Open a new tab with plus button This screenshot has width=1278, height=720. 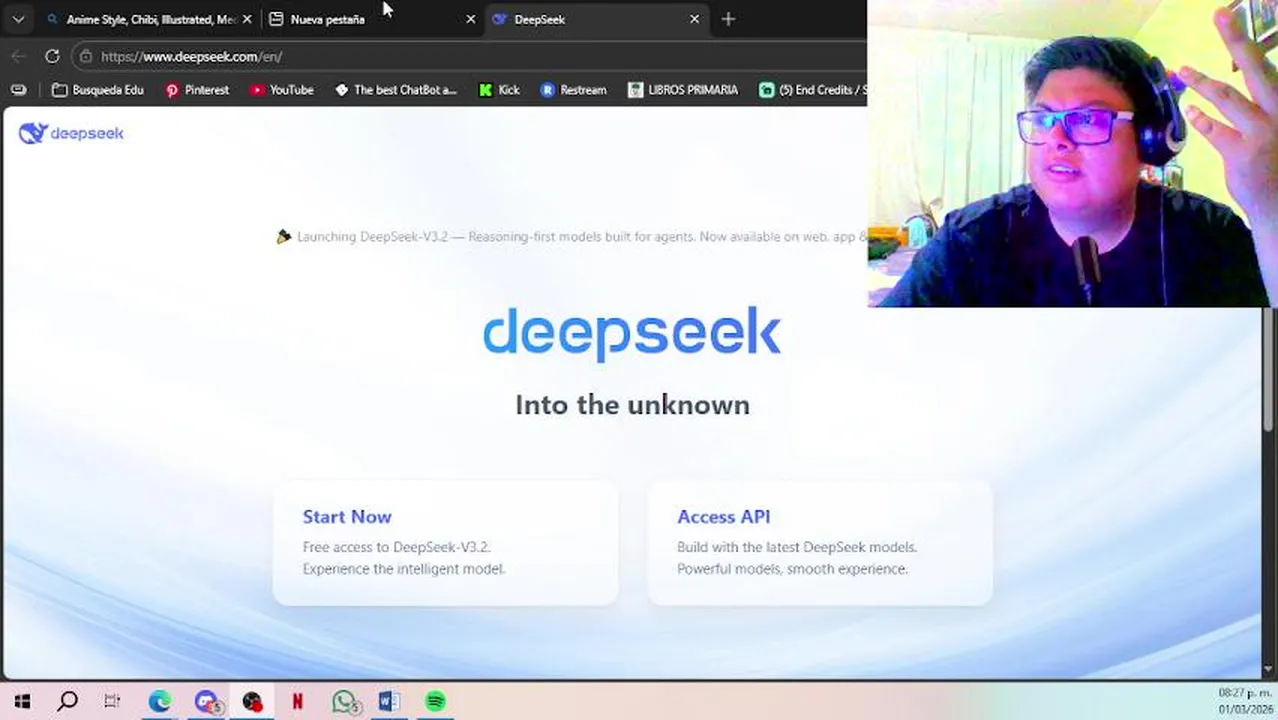tap(728, 19)
